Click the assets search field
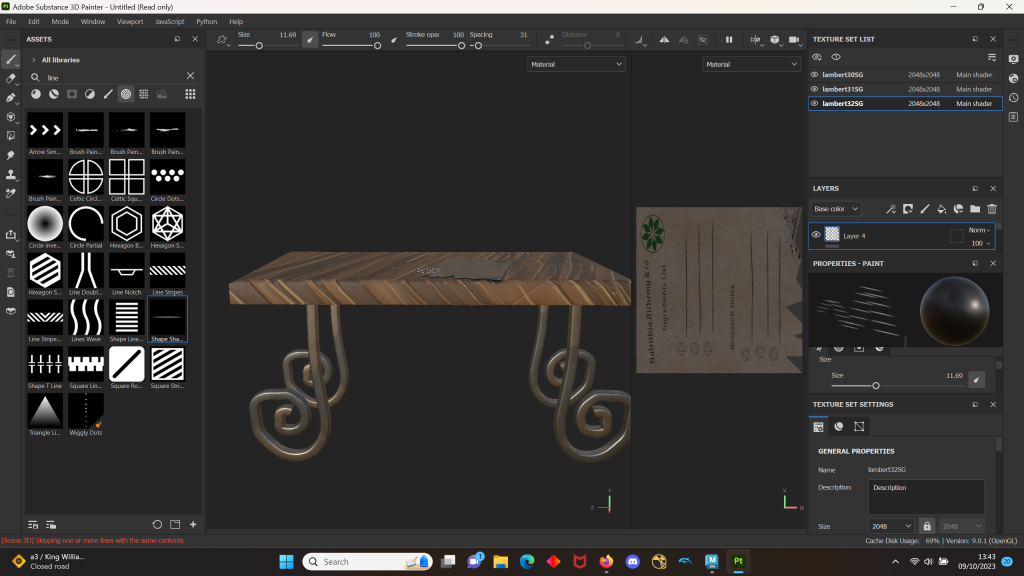 [x=114, y=77]
